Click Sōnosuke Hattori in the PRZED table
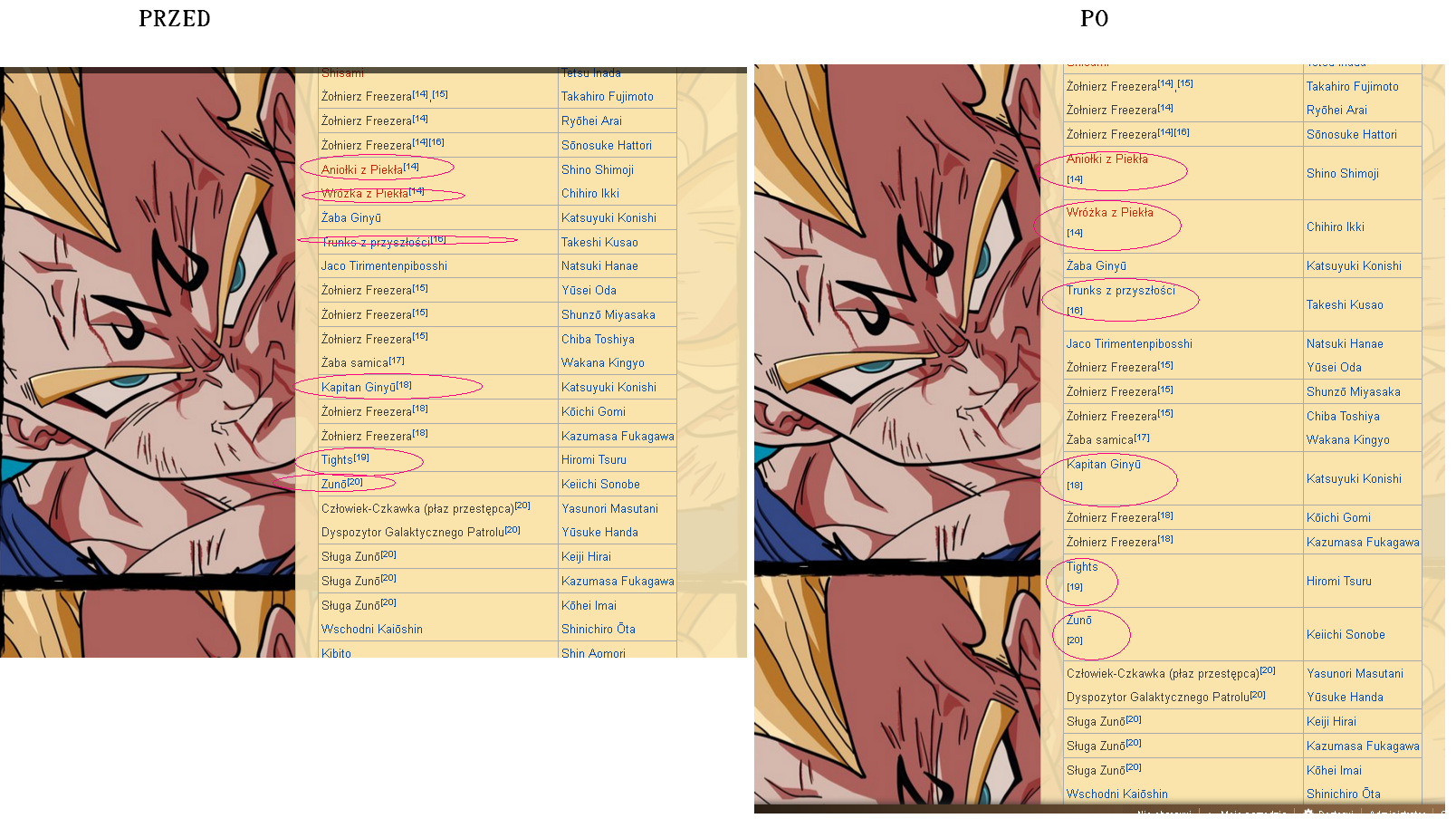 coord(606,146)
